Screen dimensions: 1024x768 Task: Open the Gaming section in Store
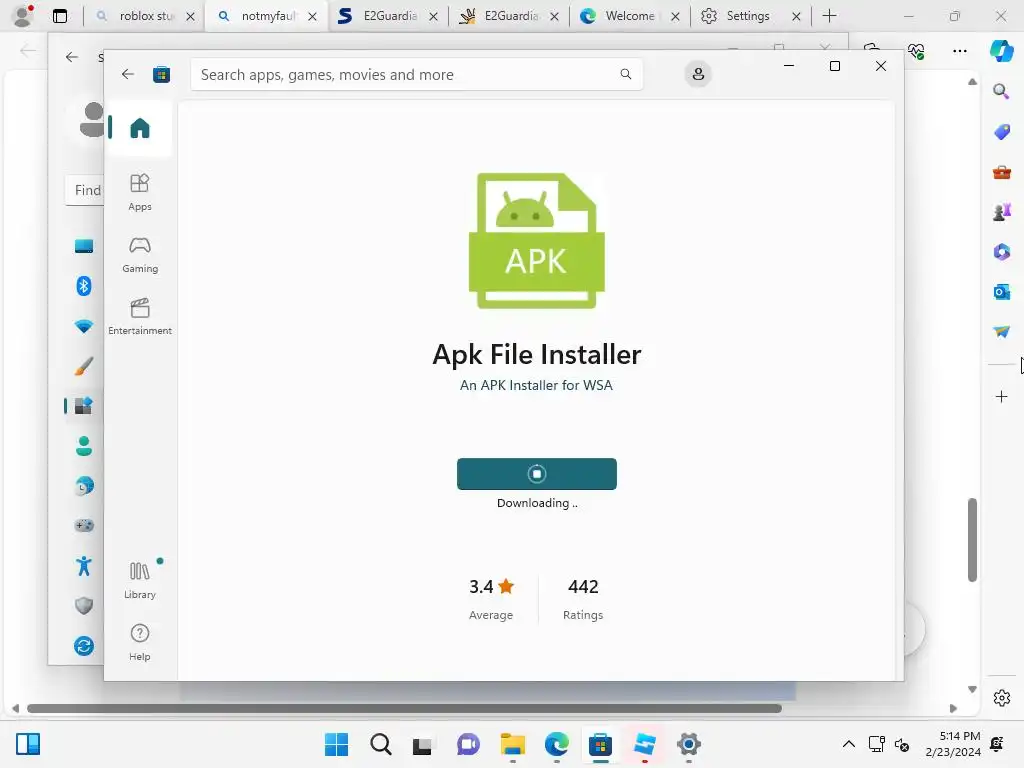(x=140, y=254)
